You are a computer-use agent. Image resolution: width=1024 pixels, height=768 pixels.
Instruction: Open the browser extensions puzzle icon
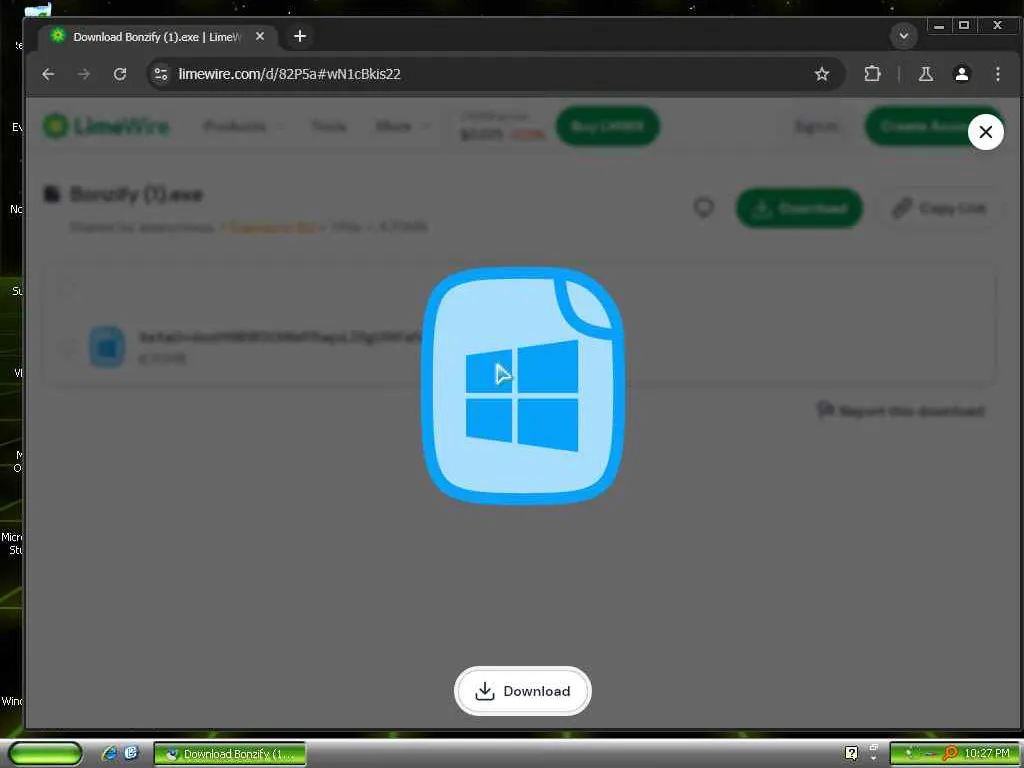(872, 74)
